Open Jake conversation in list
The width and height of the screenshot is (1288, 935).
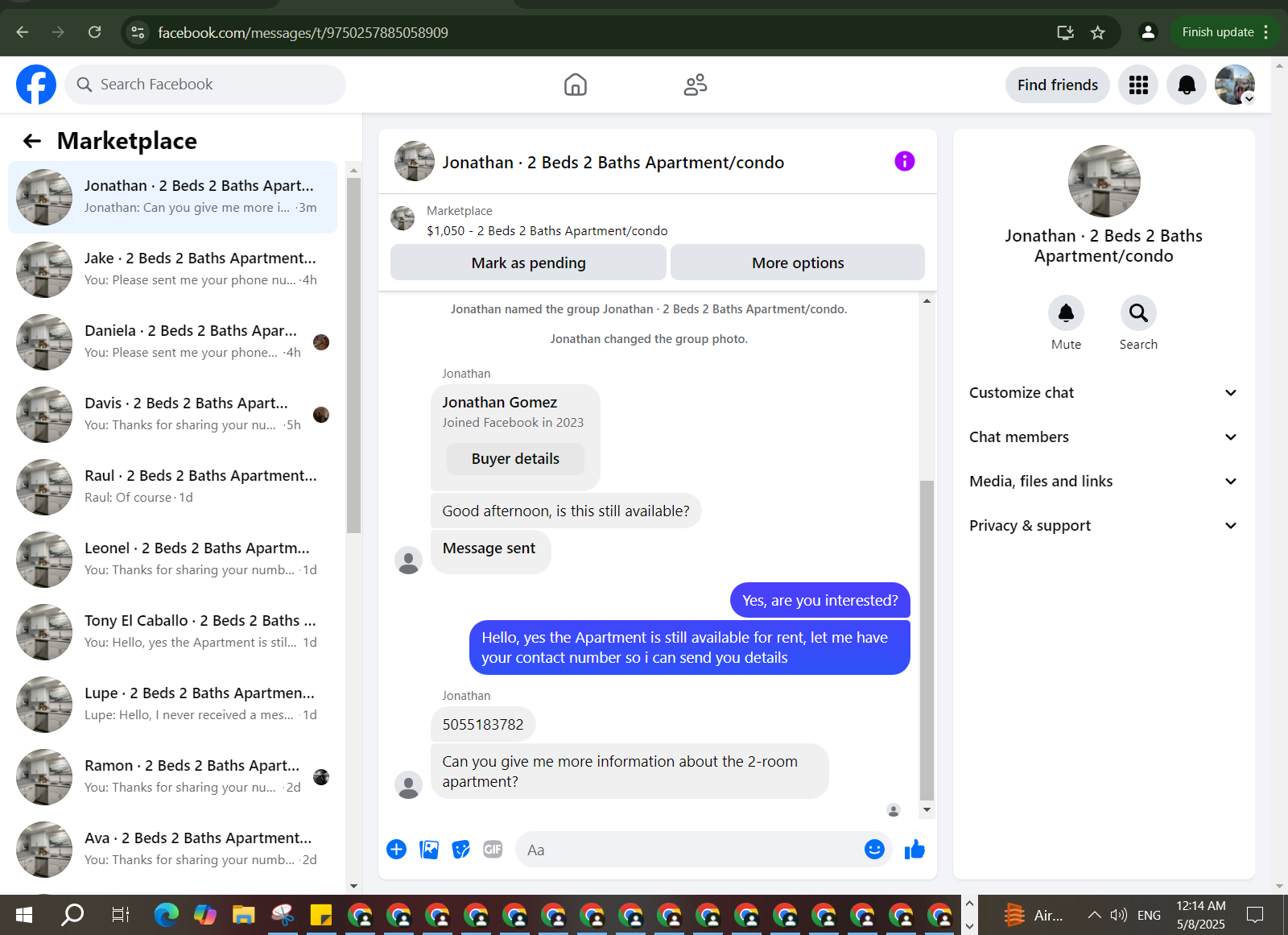173,270
